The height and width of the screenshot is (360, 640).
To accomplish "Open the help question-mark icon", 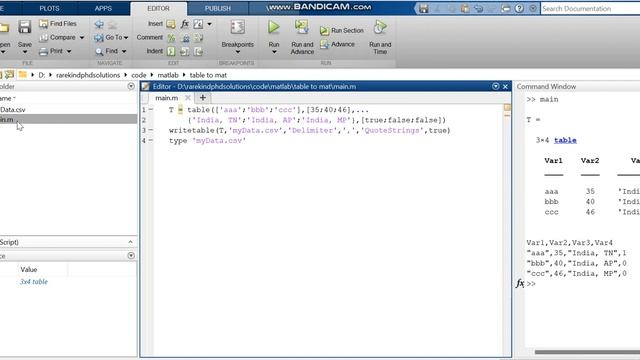I will pyautogui.click(x=519, y=9).
